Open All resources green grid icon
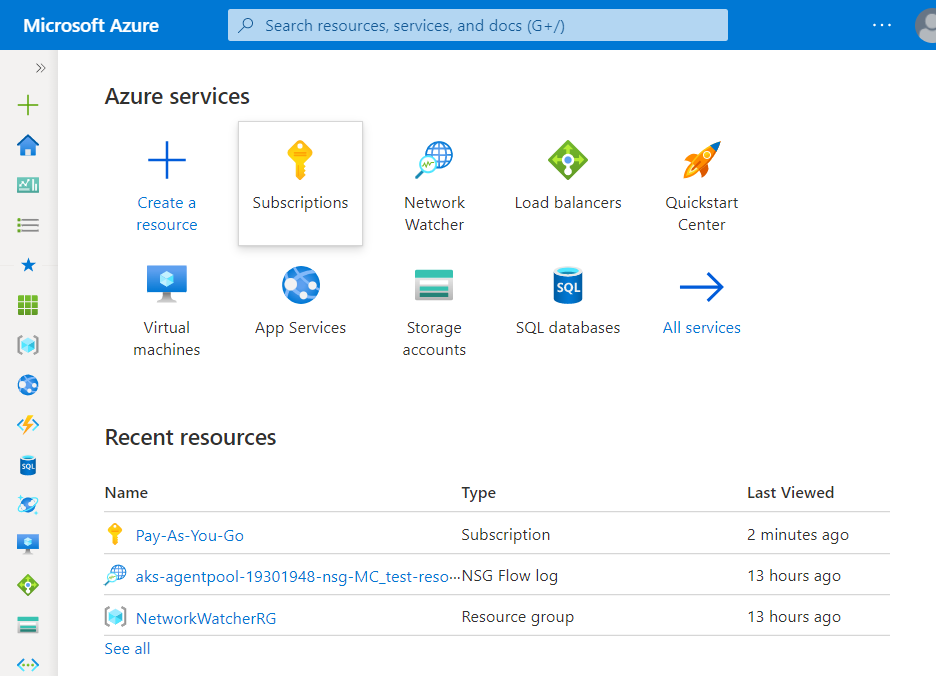Viewport: 936px width, 676px height. click(28, 305)
